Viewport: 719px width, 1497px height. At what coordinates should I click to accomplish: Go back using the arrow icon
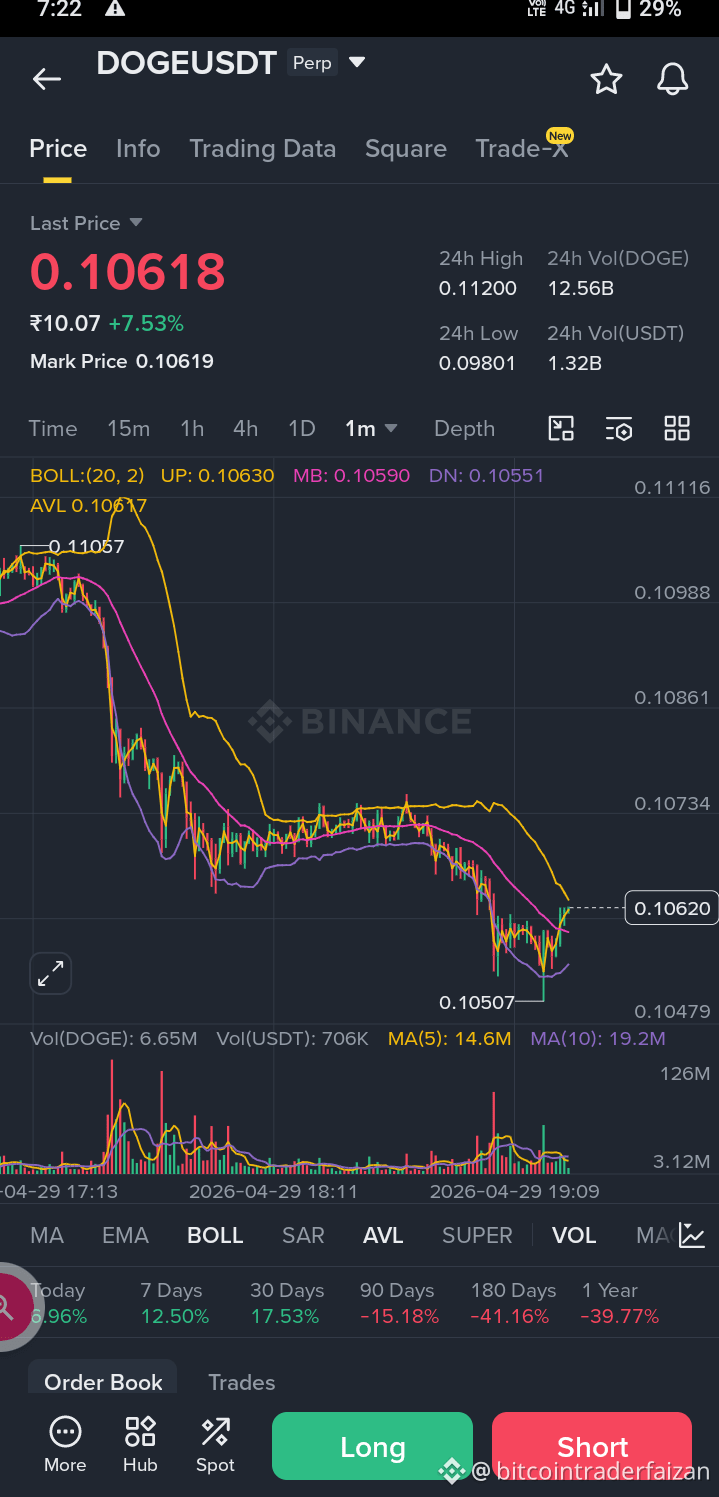(x=47, y=79)
